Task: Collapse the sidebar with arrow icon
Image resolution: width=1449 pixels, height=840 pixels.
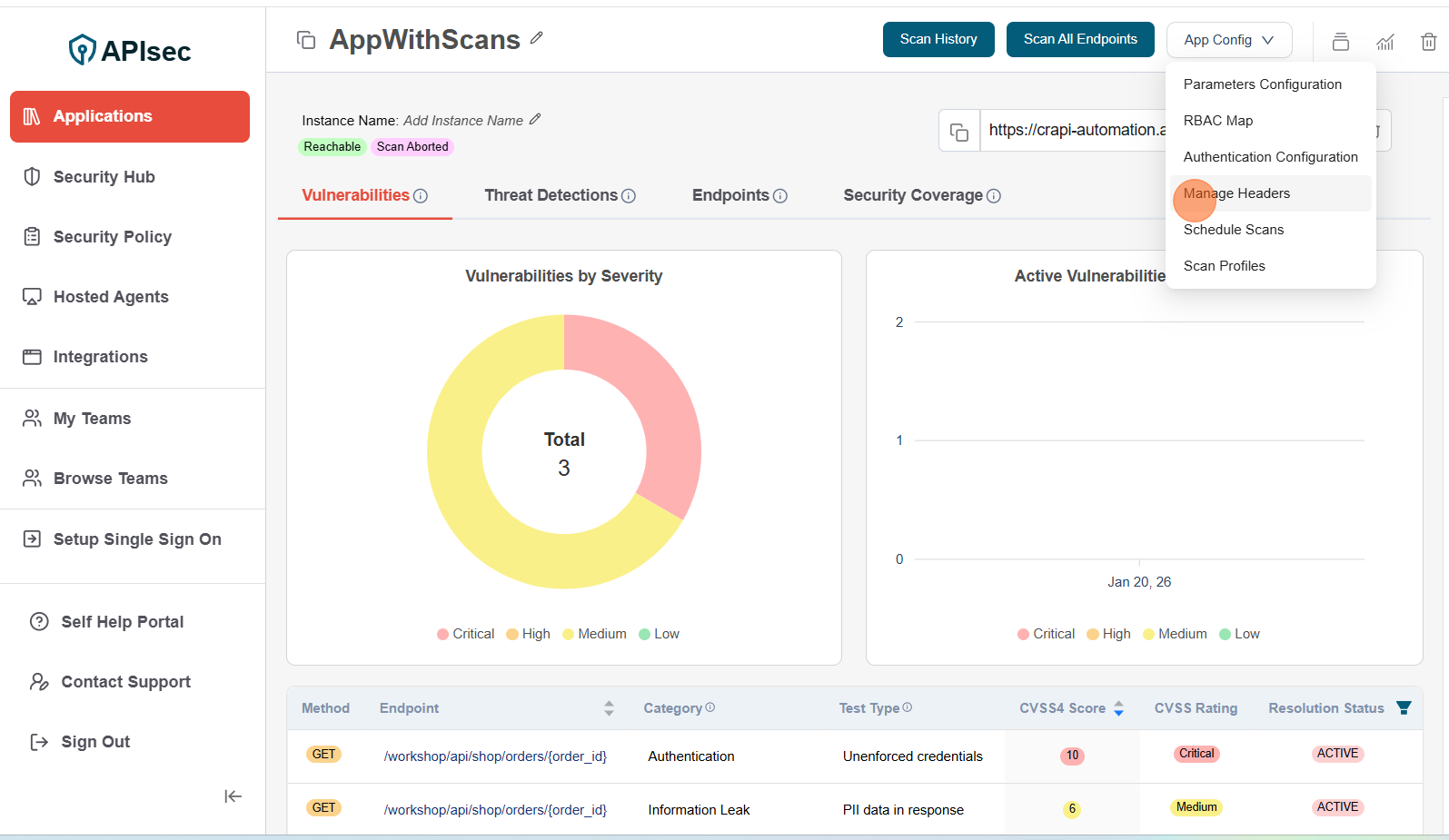Action: 233,796
